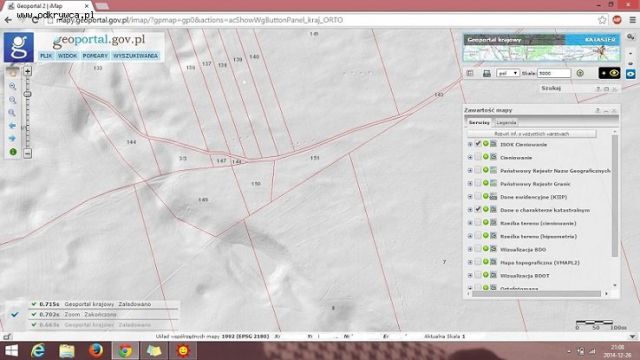Click the plus zoom-in button on map slider

[x=27, y=72]
